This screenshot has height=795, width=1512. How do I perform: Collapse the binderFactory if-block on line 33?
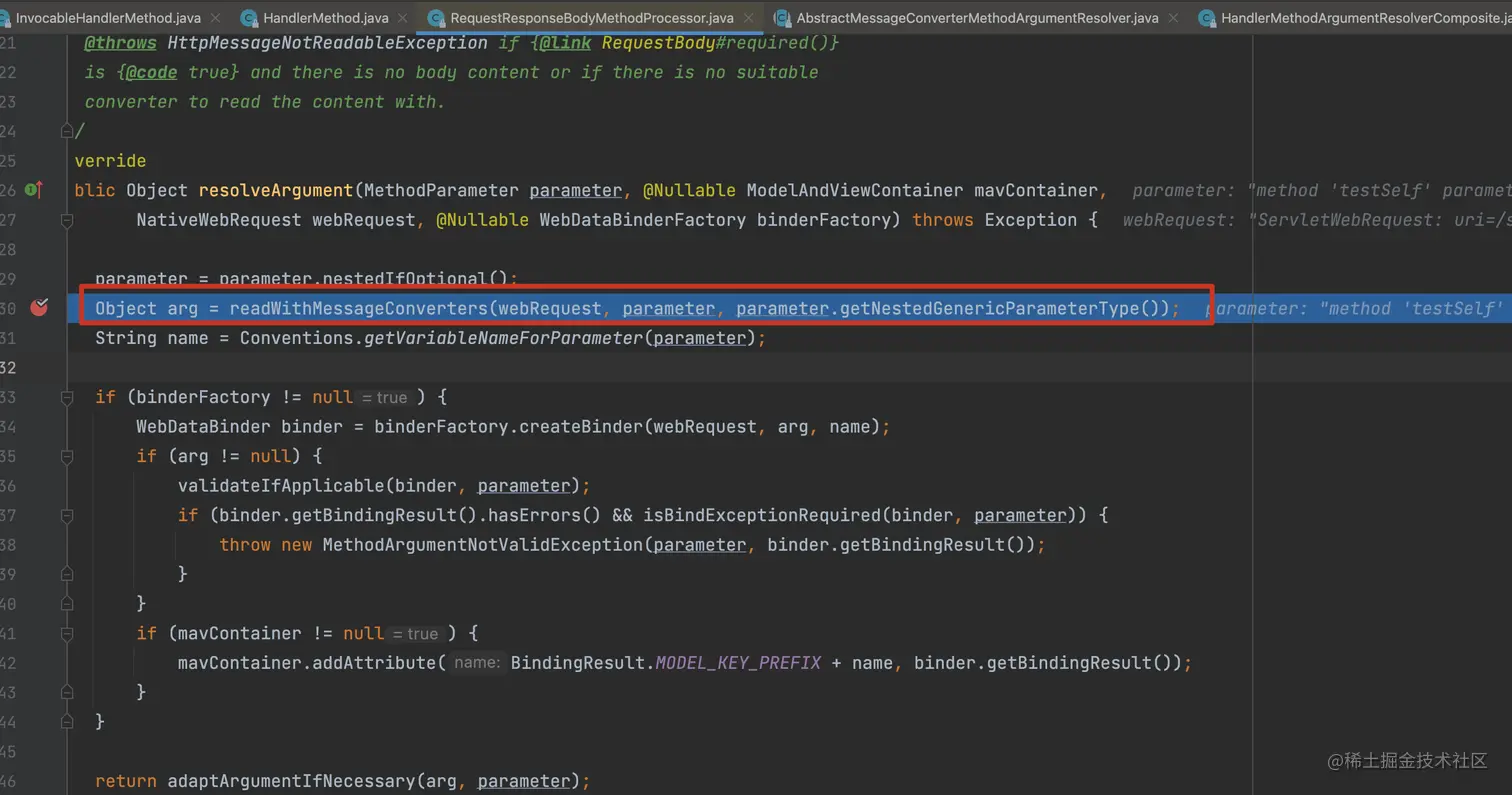click(67, 397)
